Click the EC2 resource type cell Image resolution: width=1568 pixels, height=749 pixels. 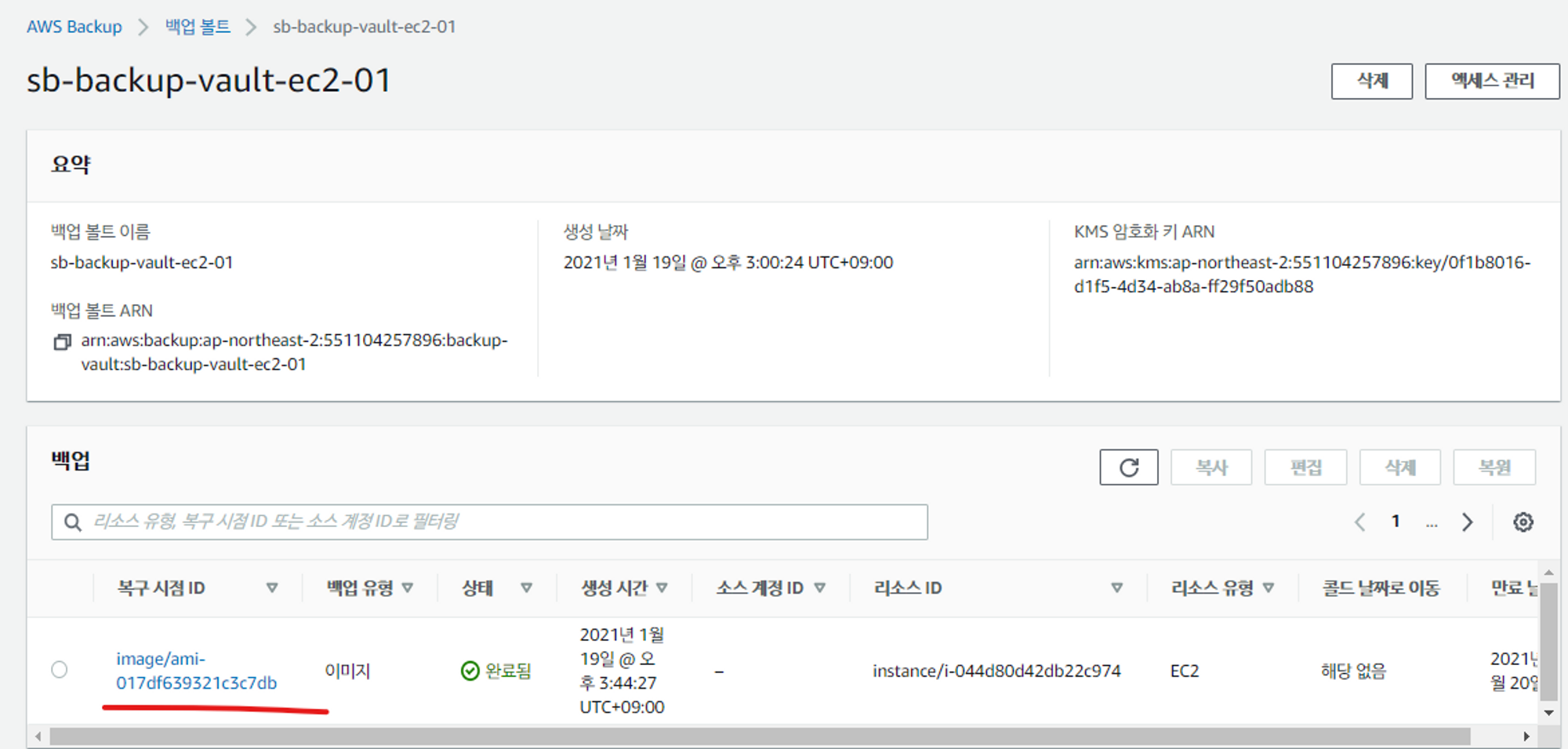[x=1185, y=671]
